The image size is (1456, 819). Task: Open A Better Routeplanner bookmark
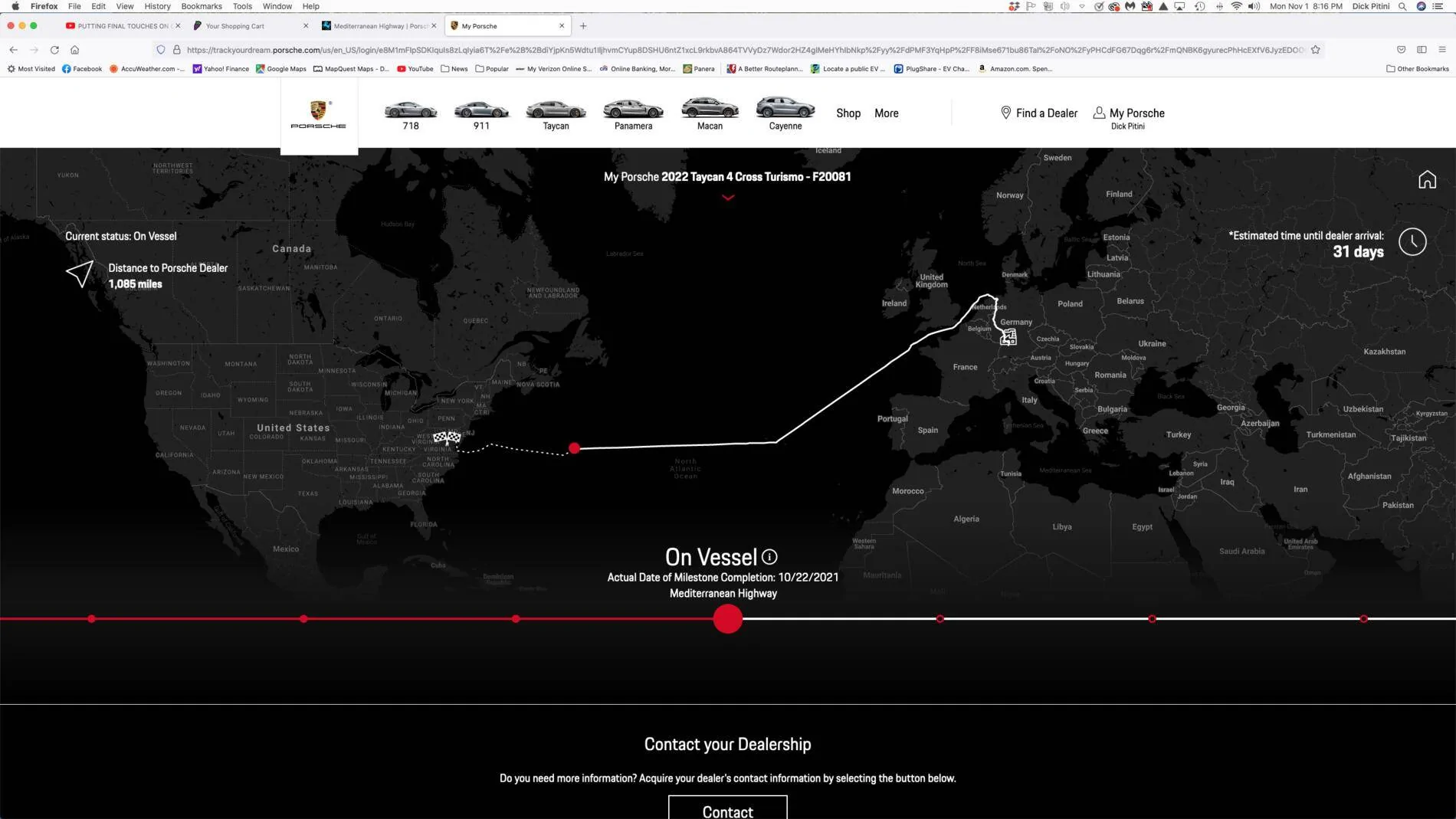pos(765,69)
